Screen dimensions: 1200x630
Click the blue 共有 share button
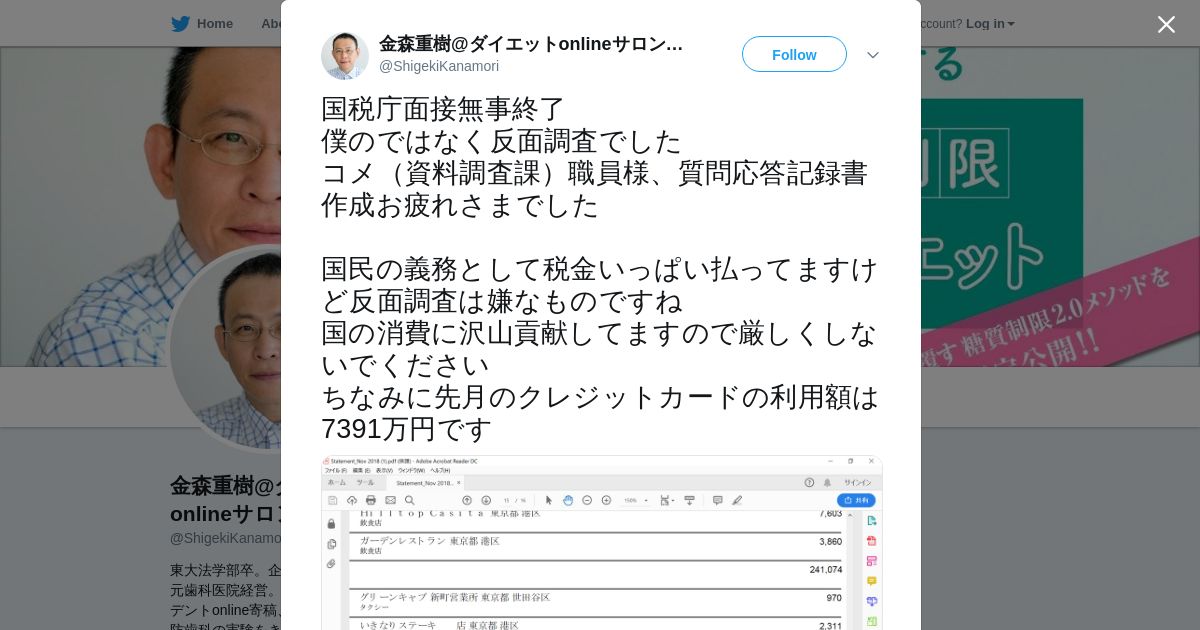pos(856,500)
